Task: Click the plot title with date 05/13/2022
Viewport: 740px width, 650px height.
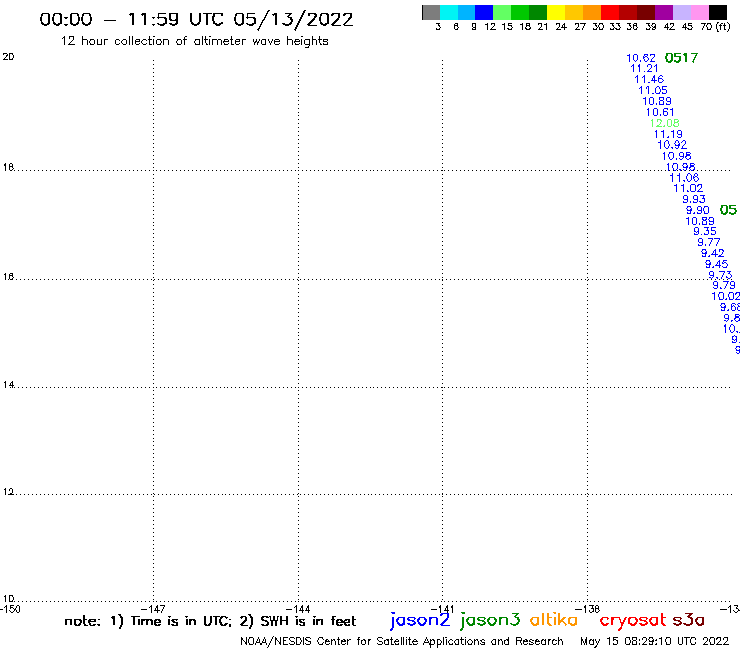Action: click(196, 20)
